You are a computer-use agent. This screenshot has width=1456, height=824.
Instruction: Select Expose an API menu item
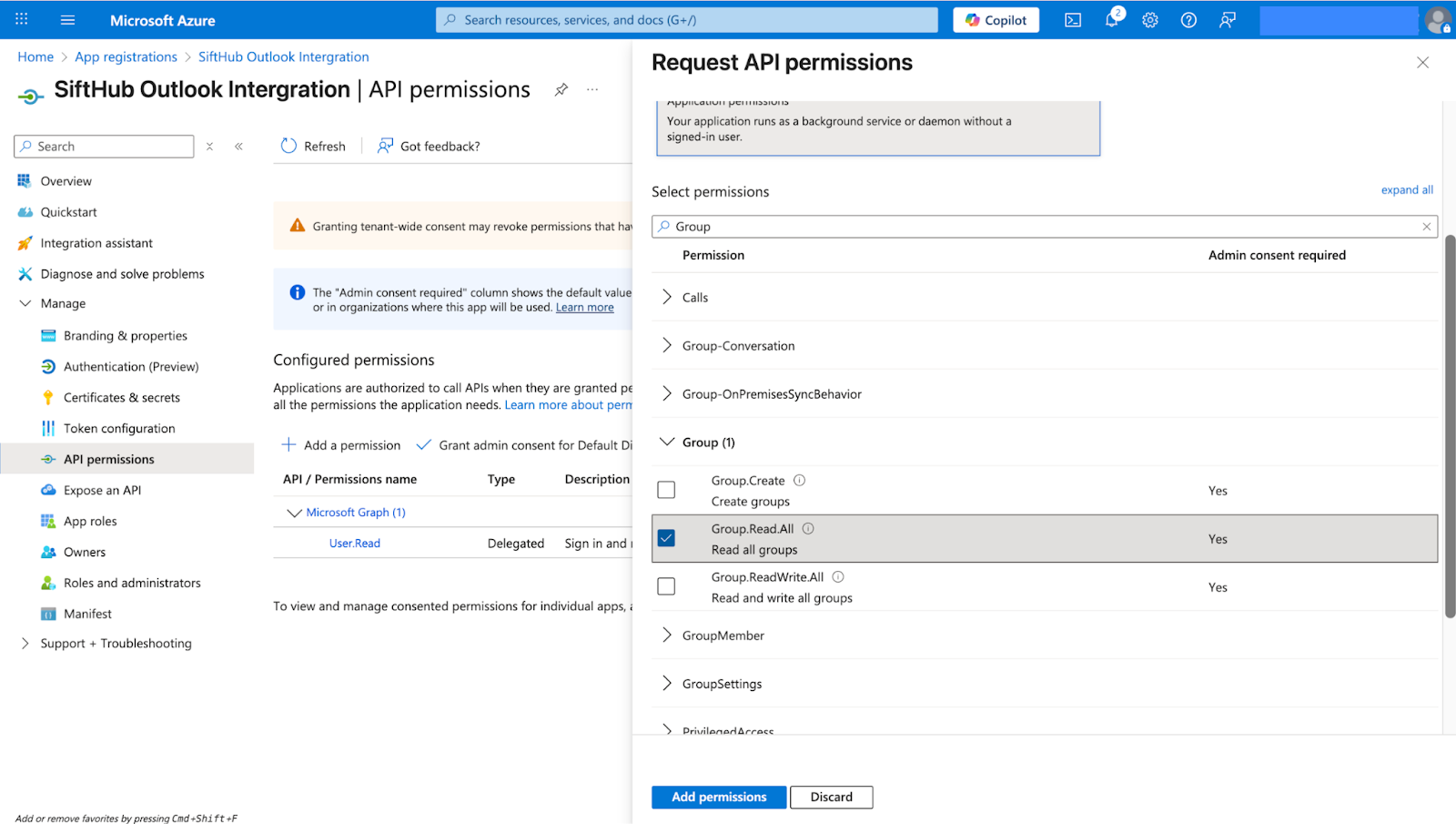click(x=102, y=490)
